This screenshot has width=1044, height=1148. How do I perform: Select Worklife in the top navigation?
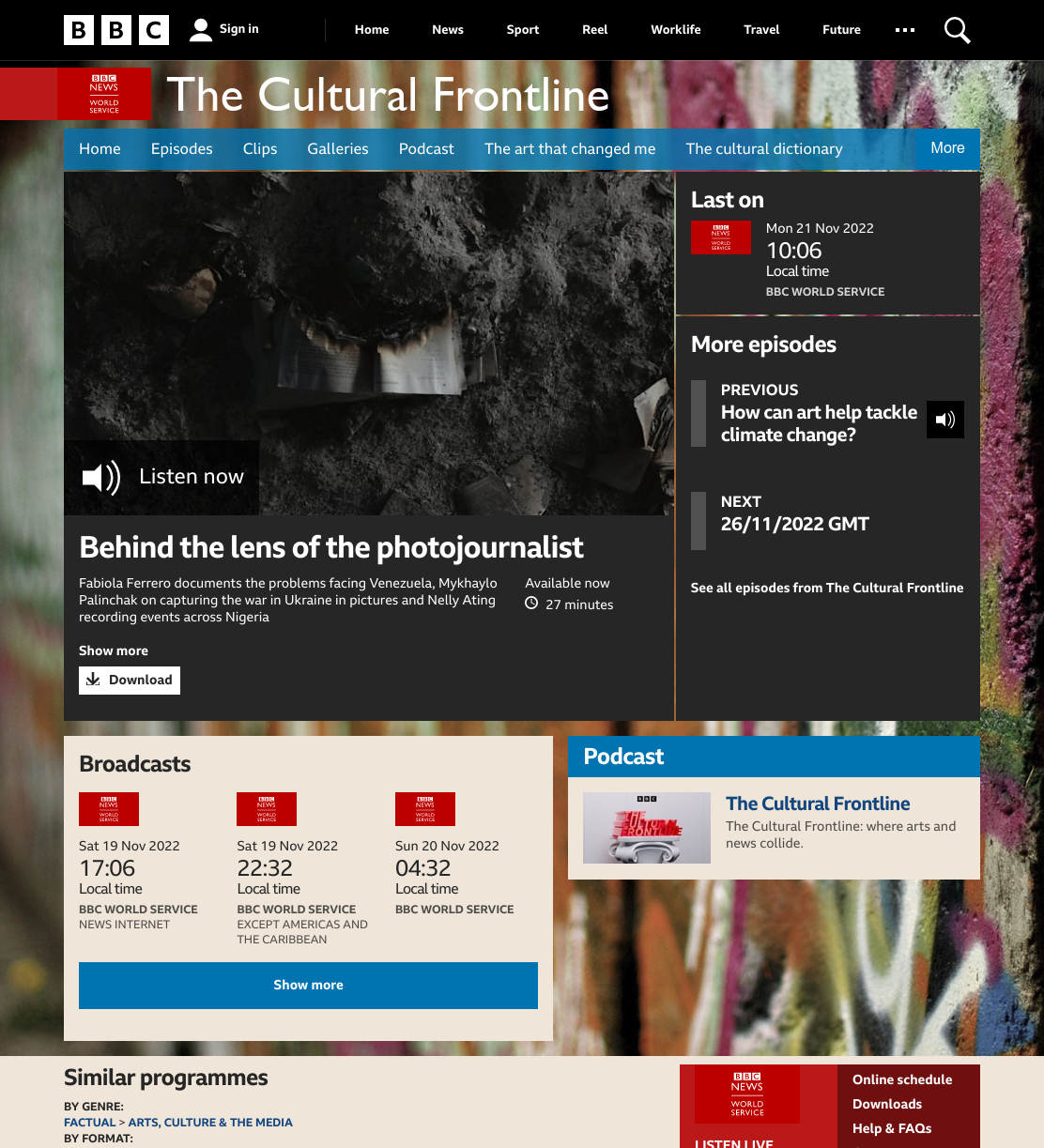pos(676,30)
